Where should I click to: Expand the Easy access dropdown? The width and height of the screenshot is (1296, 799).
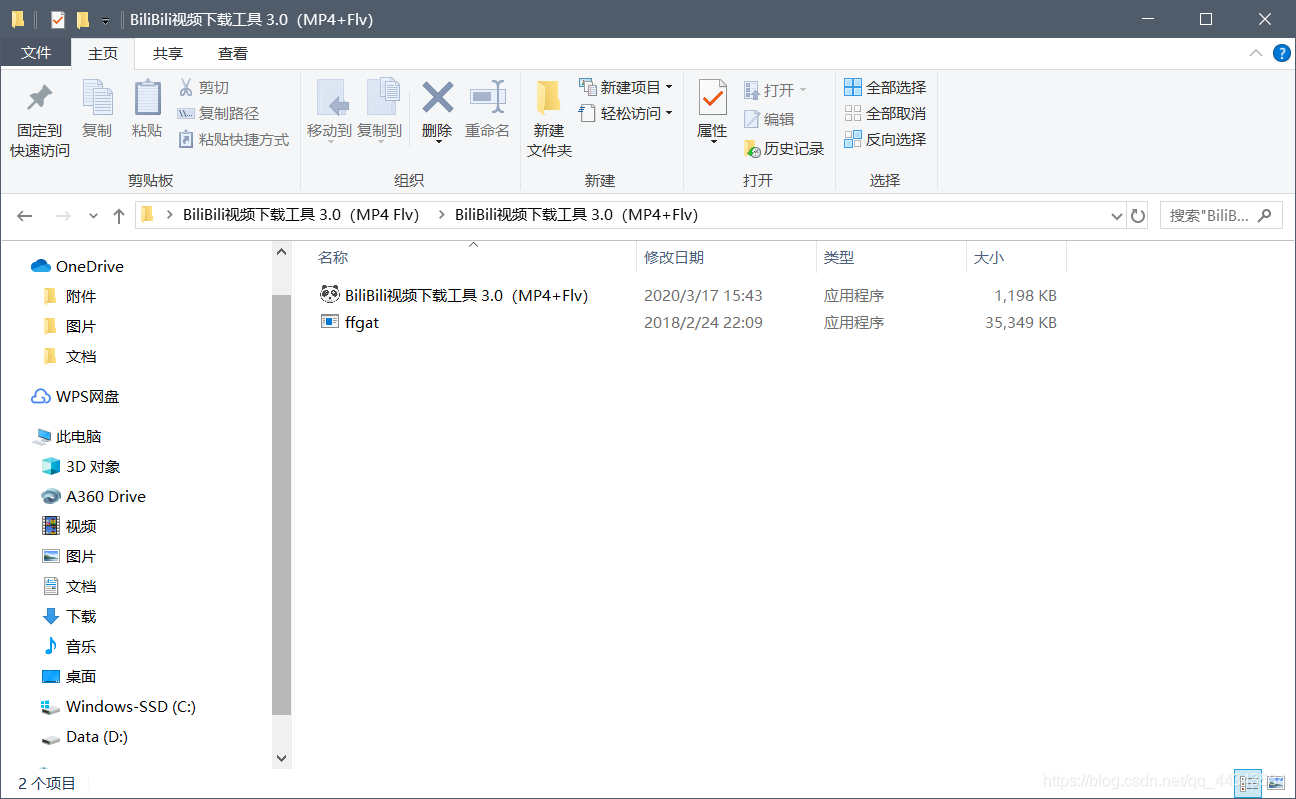pos(669,114)
